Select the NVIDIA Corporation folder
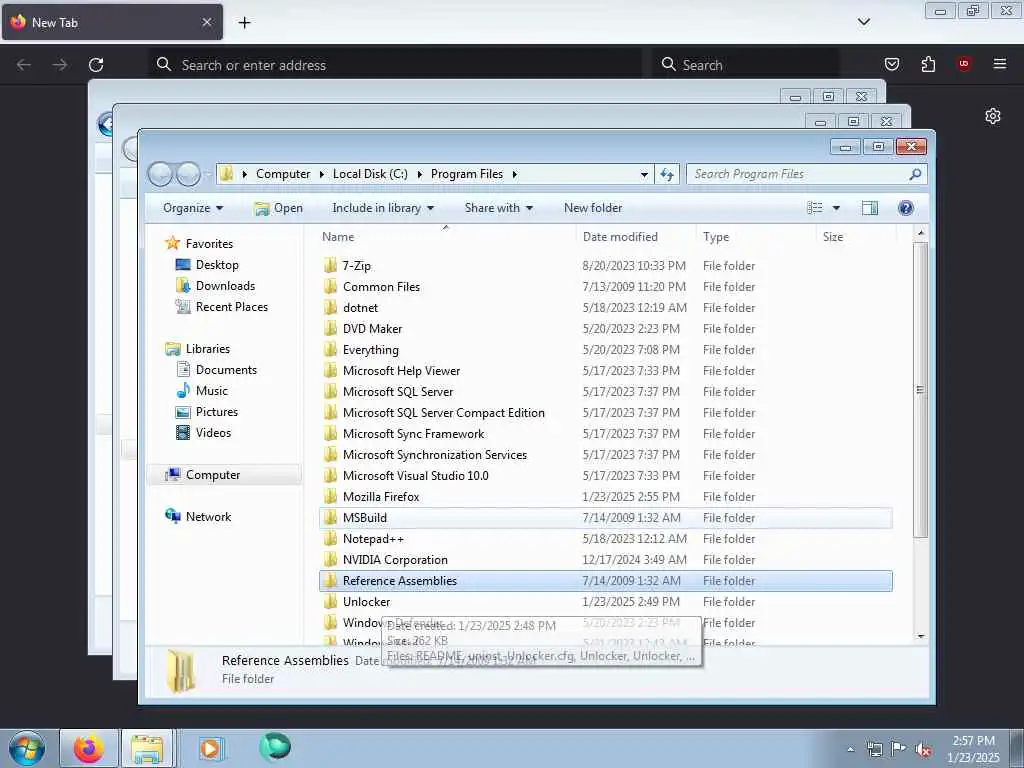Screen dimensions: 1024x768 [395, 560]
